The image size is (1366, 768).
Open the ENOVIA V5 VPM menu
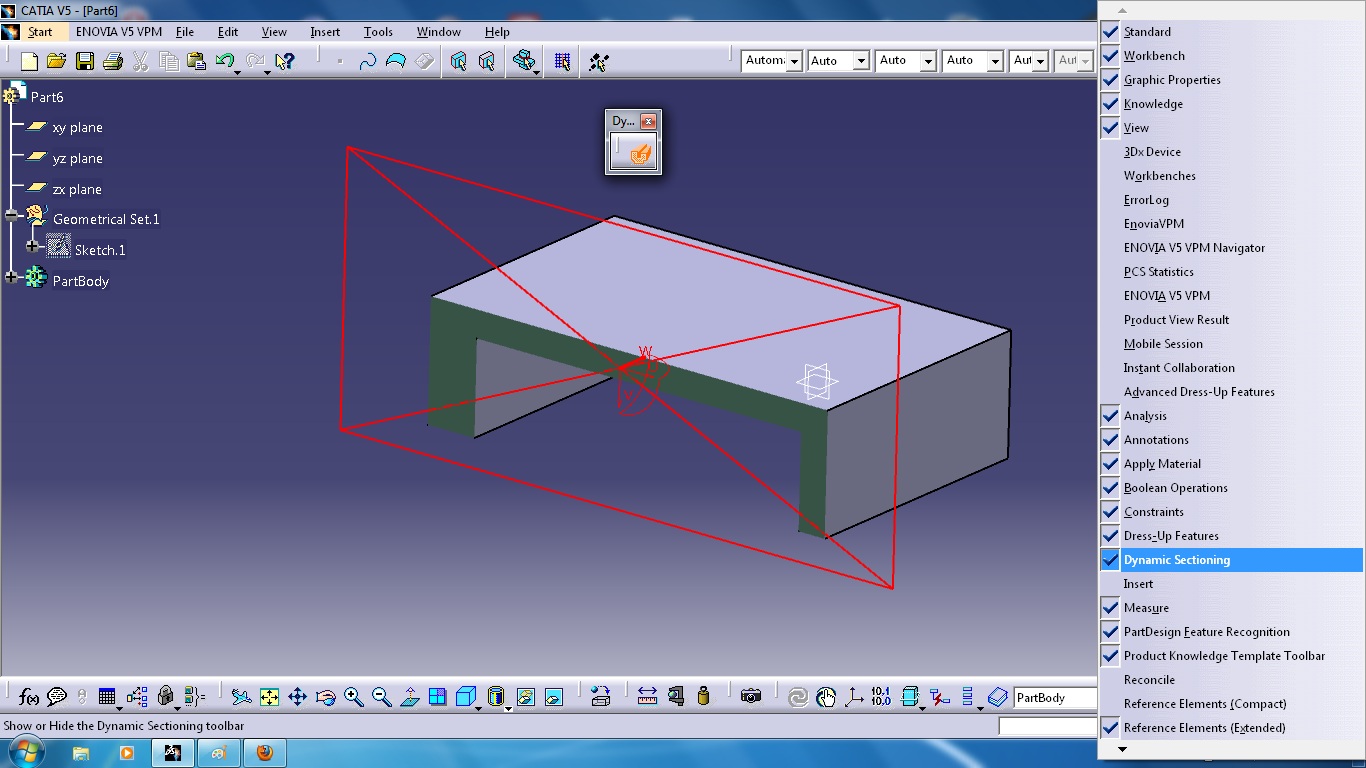119,32
